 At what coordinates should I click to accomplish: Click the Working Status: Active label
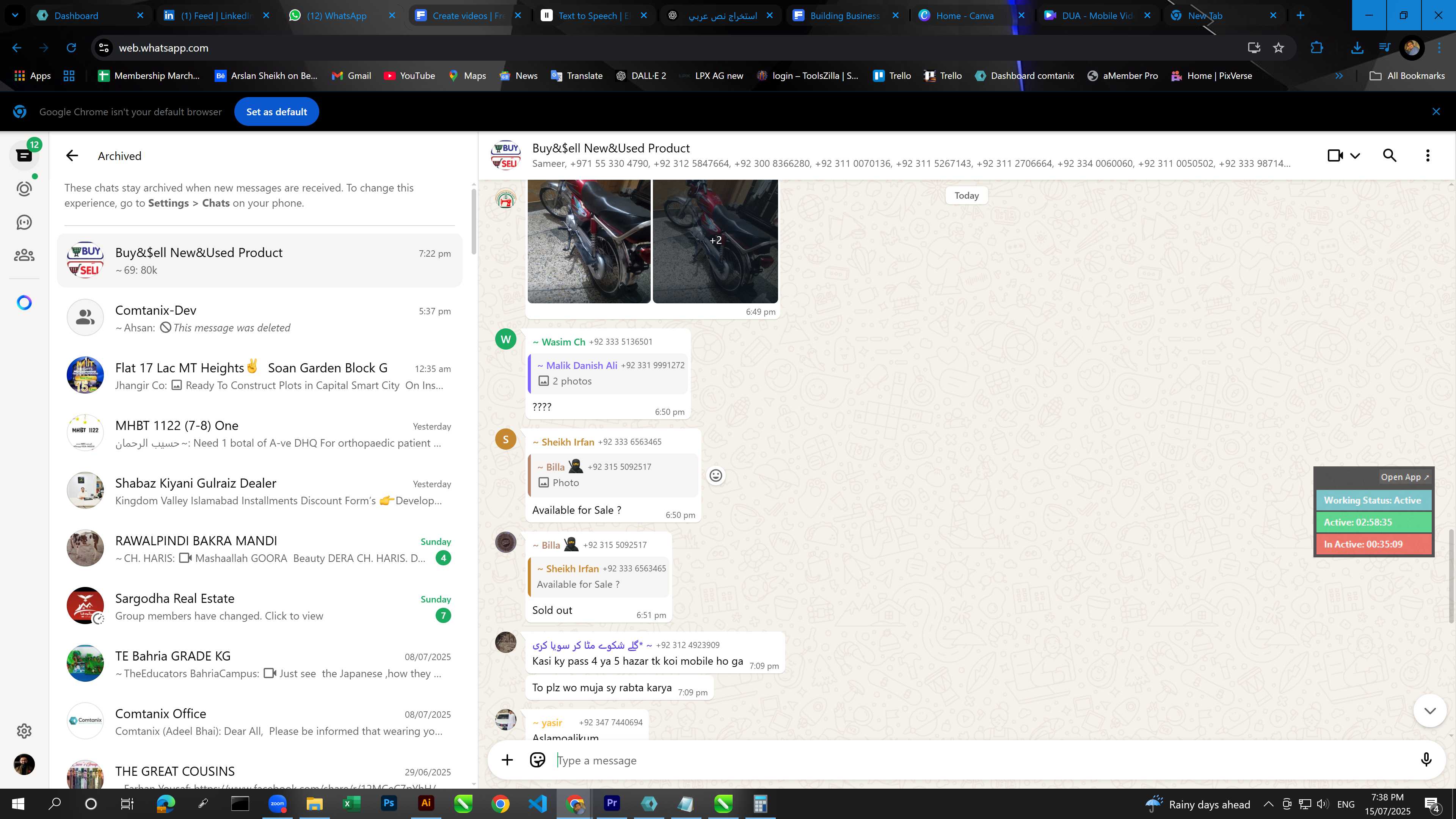coord(1373,500)
